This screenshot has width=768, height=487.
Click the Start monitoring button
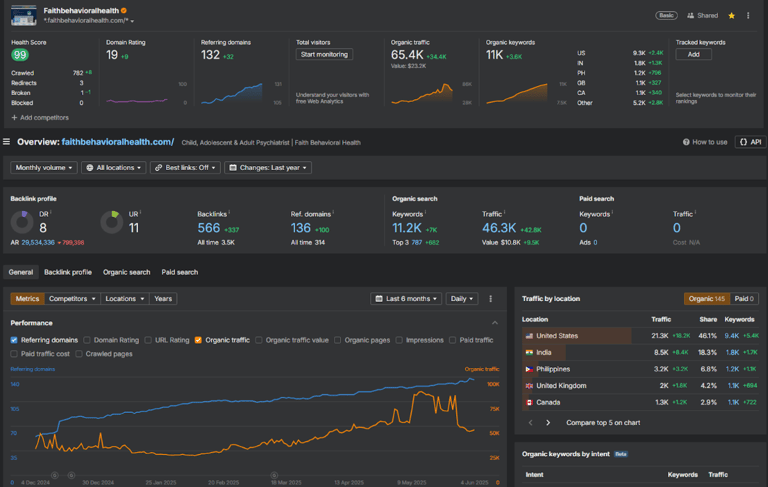[x=325, y=54]
